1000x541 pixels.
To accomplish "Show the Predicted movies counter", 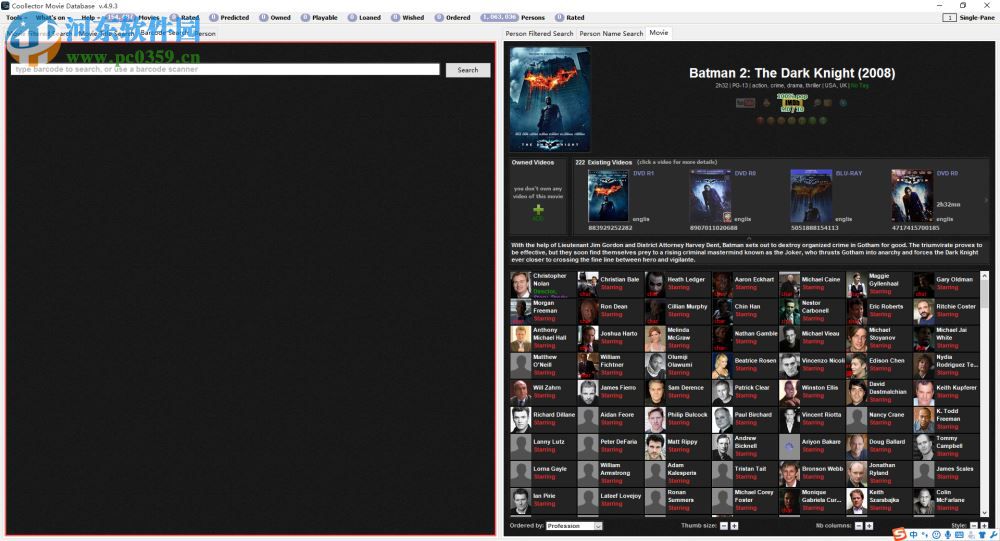I will 230,18.
